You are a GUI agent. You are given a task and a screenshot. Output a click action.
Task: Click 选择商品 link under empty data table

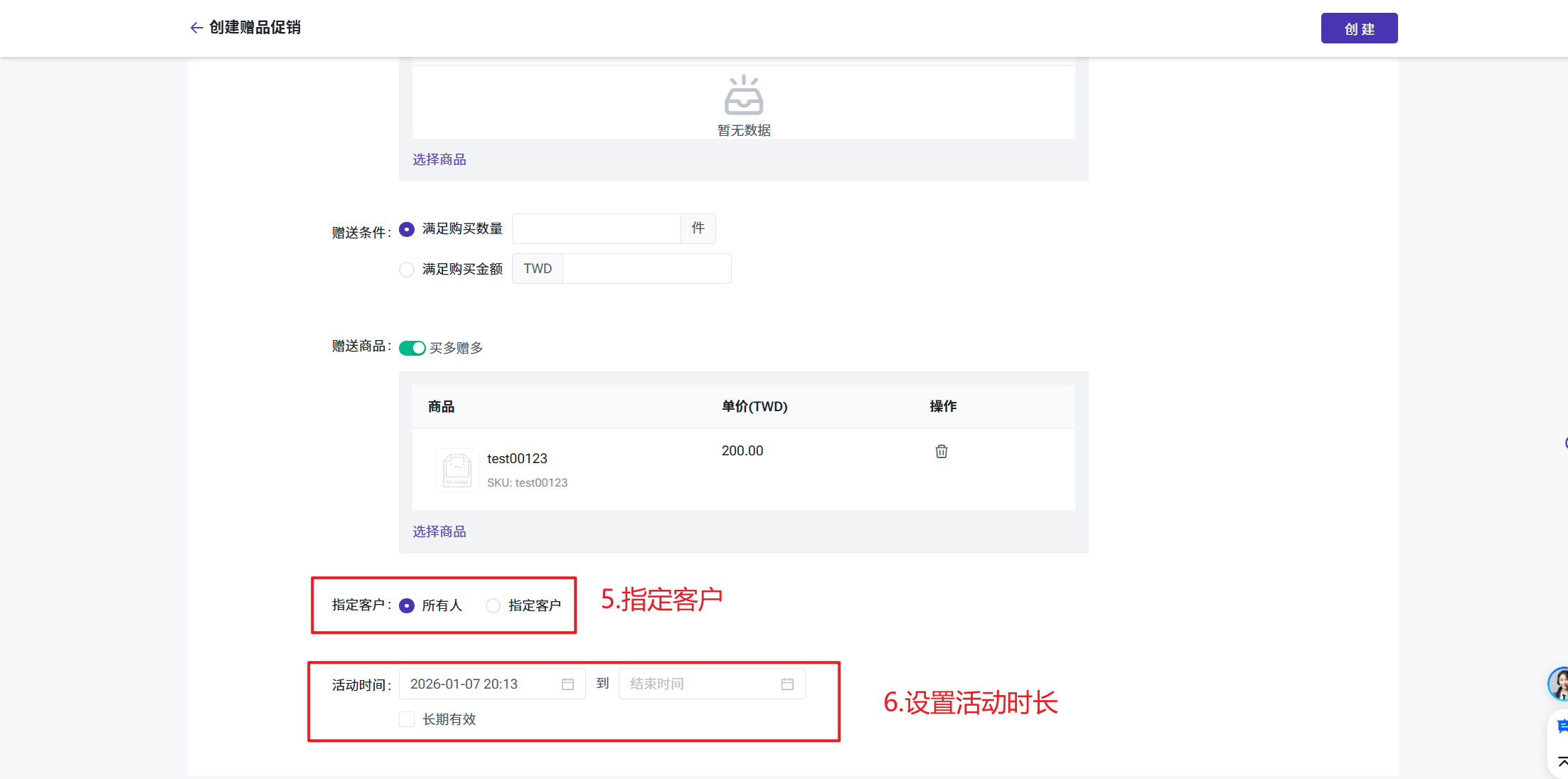click(x=439, y=159)
